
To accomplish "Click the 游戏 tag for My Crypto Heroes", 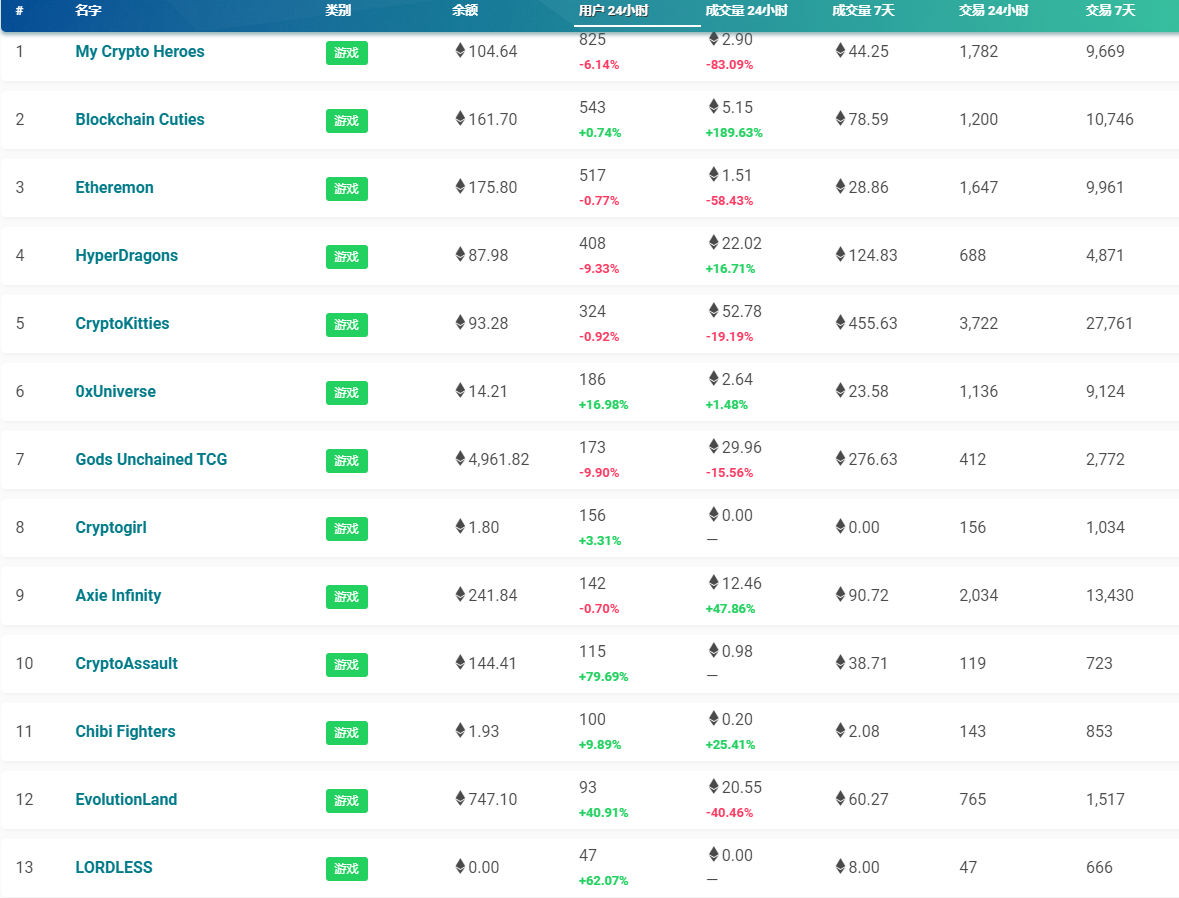I will 347,53.
